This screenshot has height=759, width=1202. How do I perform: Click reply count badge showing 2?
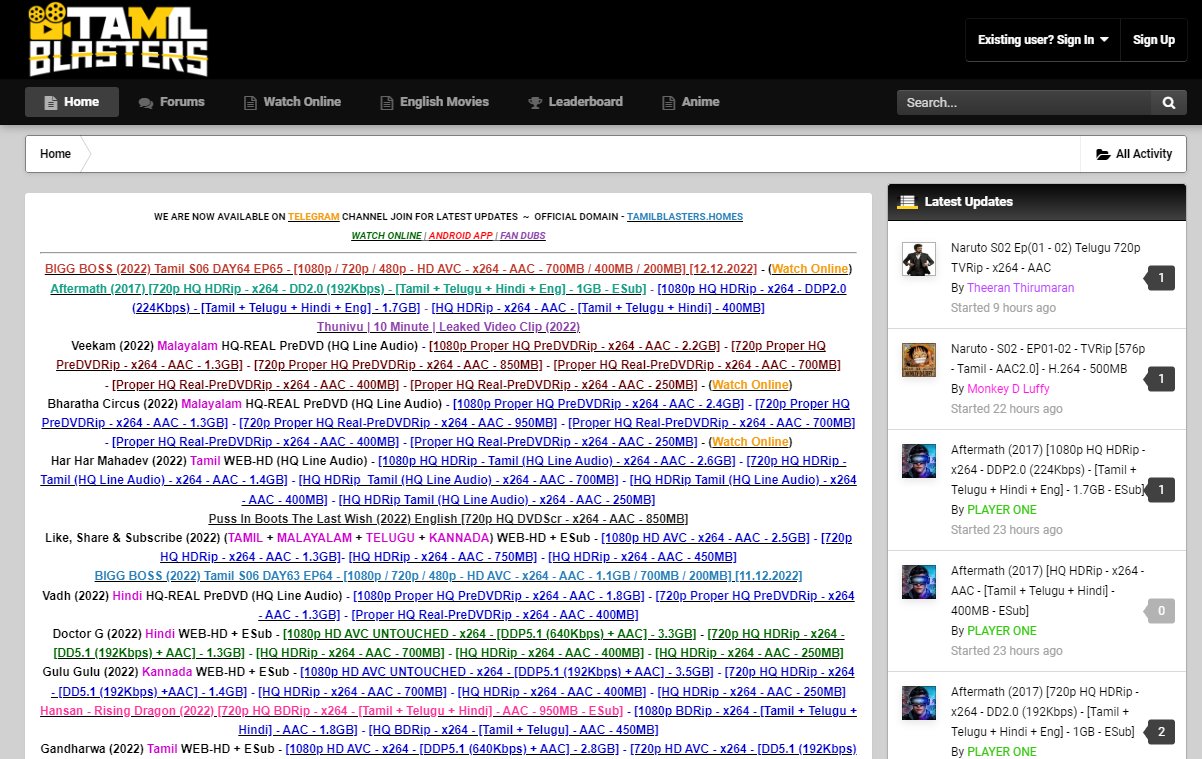tap(1160, 732)
